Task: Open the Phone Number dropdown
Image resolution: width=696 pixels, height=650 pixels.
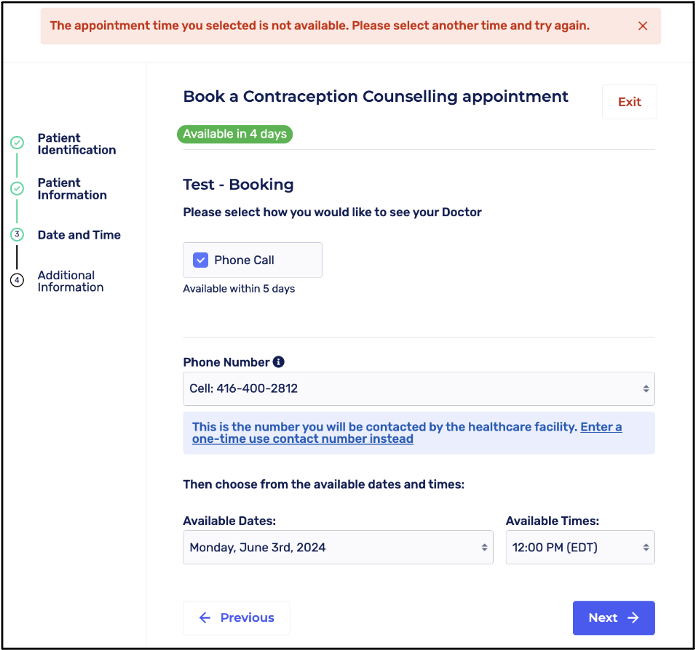Action: pos(418,388)
